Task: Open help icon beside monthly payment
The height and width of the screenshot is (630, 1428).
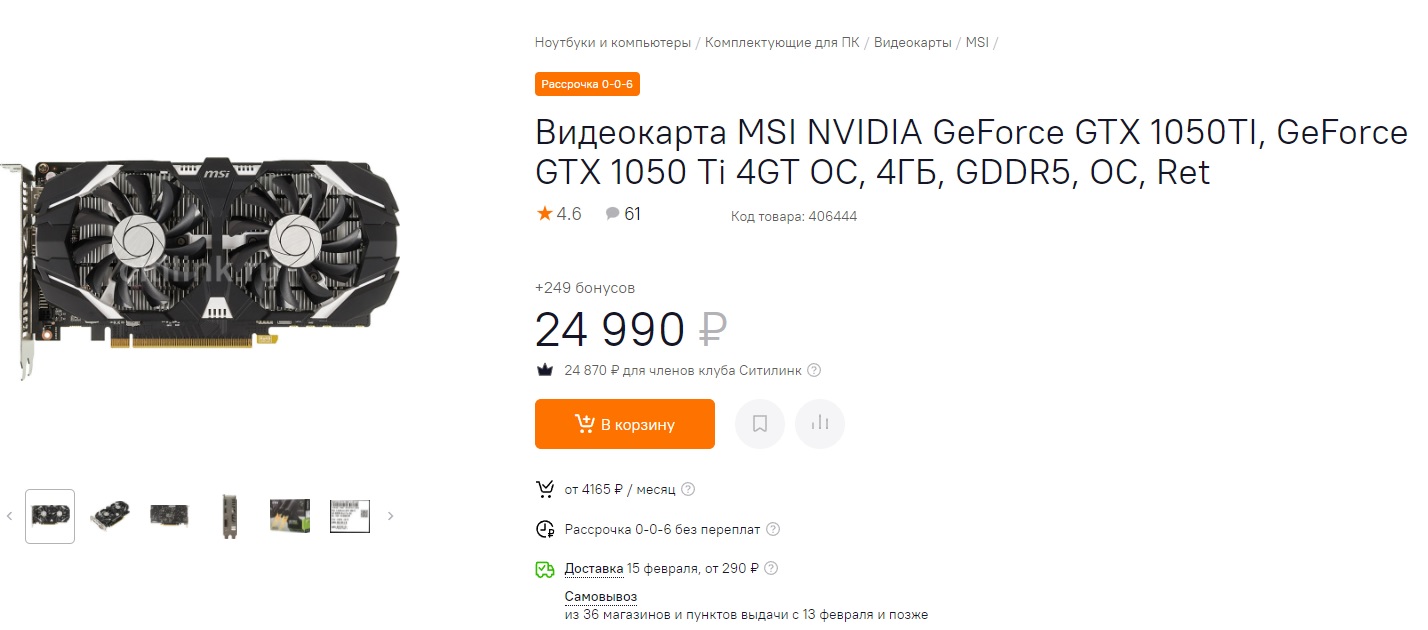Action: coord(688,489)
